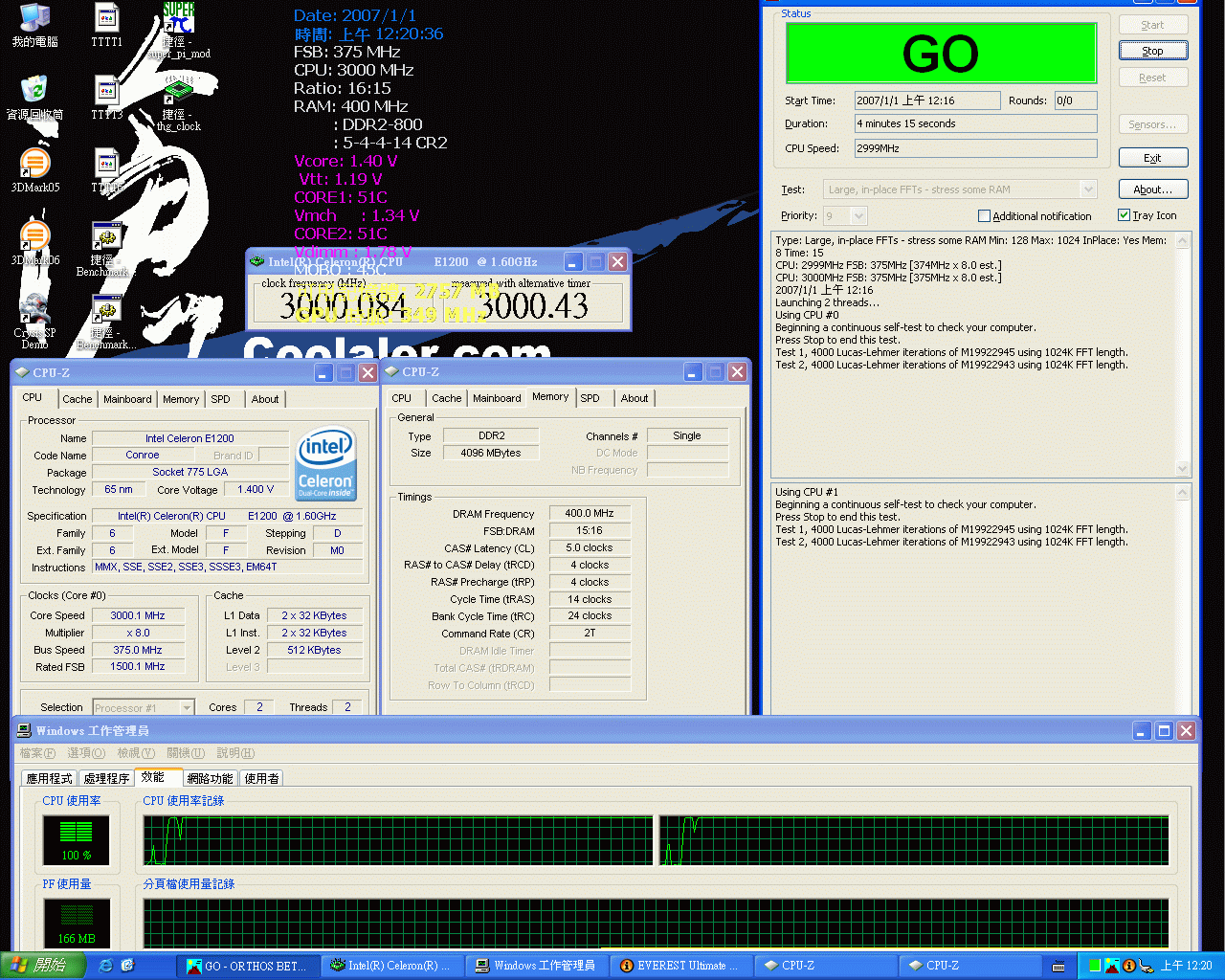Open CPU tab in right CPU-Z window

(x=402, y=398)
